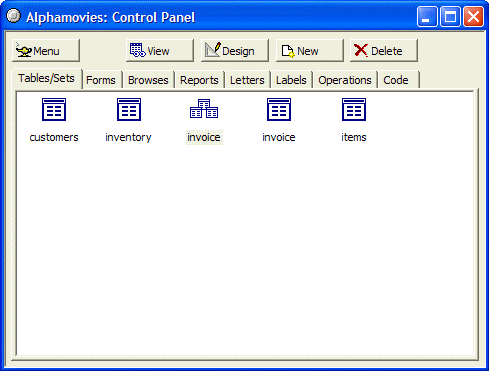Switch to the Forms tab
Image resolution: width=489 pixels, height=371 pixels.
pos(101,80)
